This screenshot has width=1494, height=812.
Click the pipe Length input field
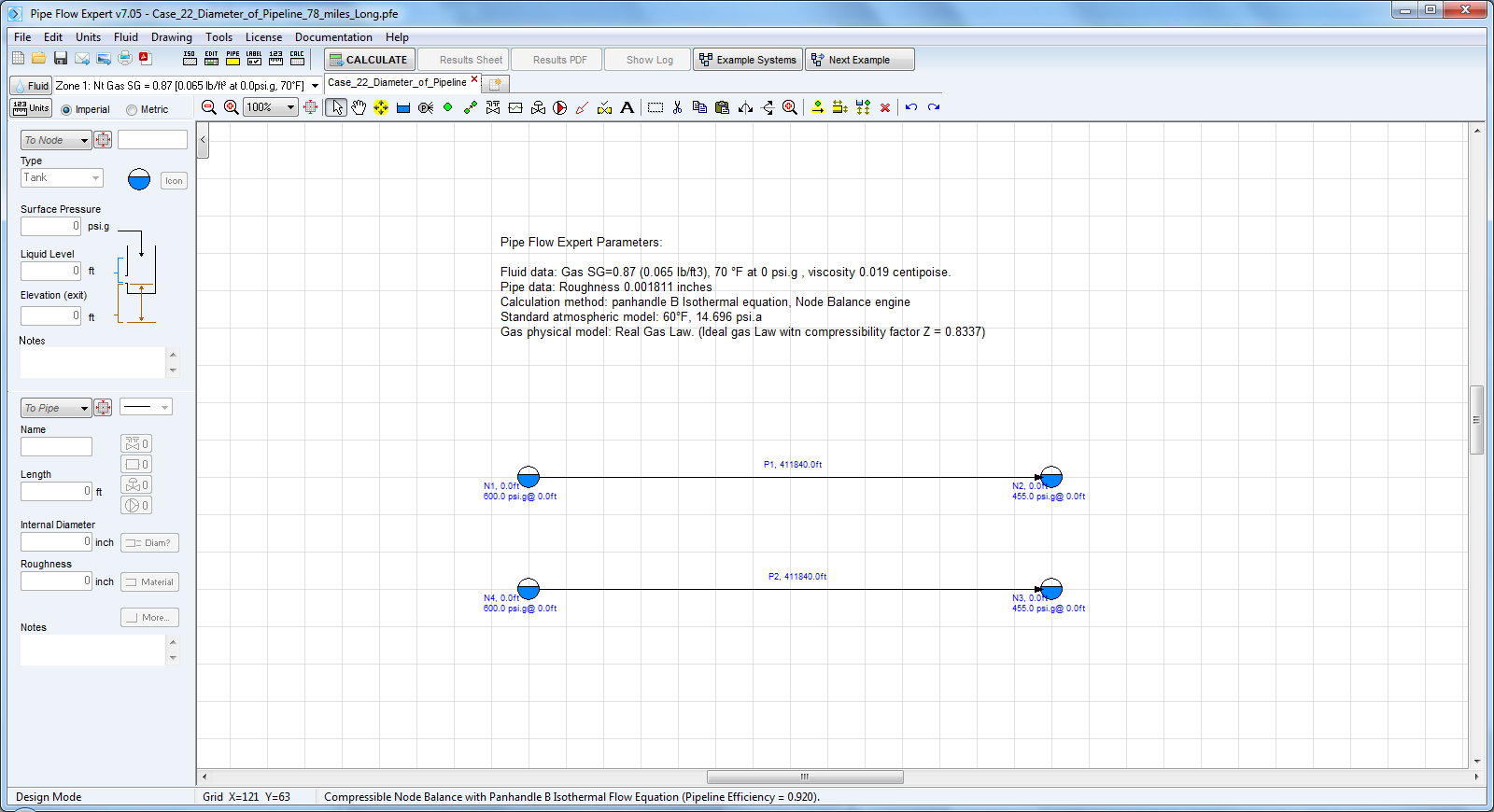56,491
